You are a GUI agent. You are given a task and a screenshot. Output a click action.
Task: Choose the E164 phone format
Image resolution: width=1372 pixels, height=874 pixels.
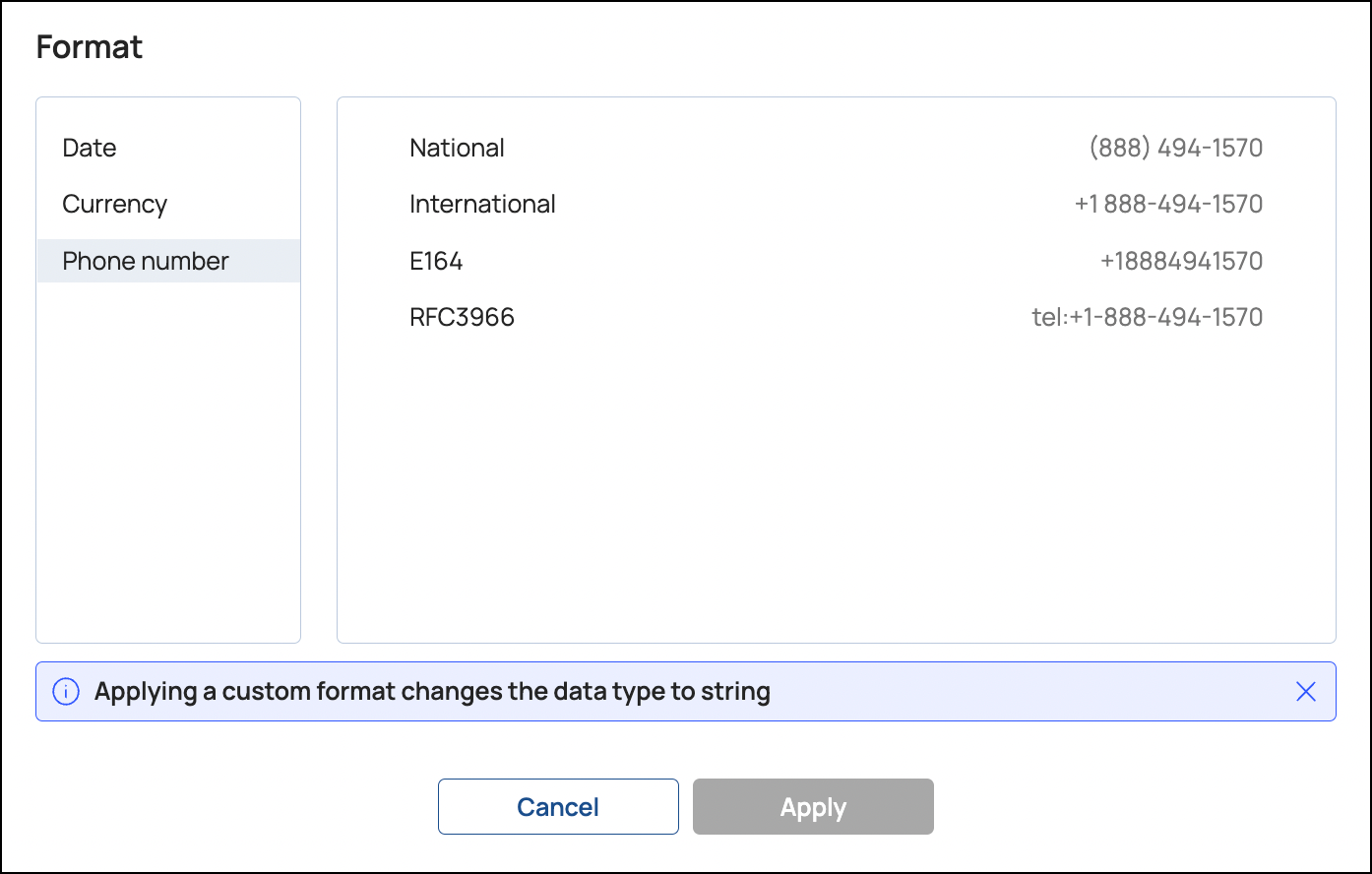(436, 261)
